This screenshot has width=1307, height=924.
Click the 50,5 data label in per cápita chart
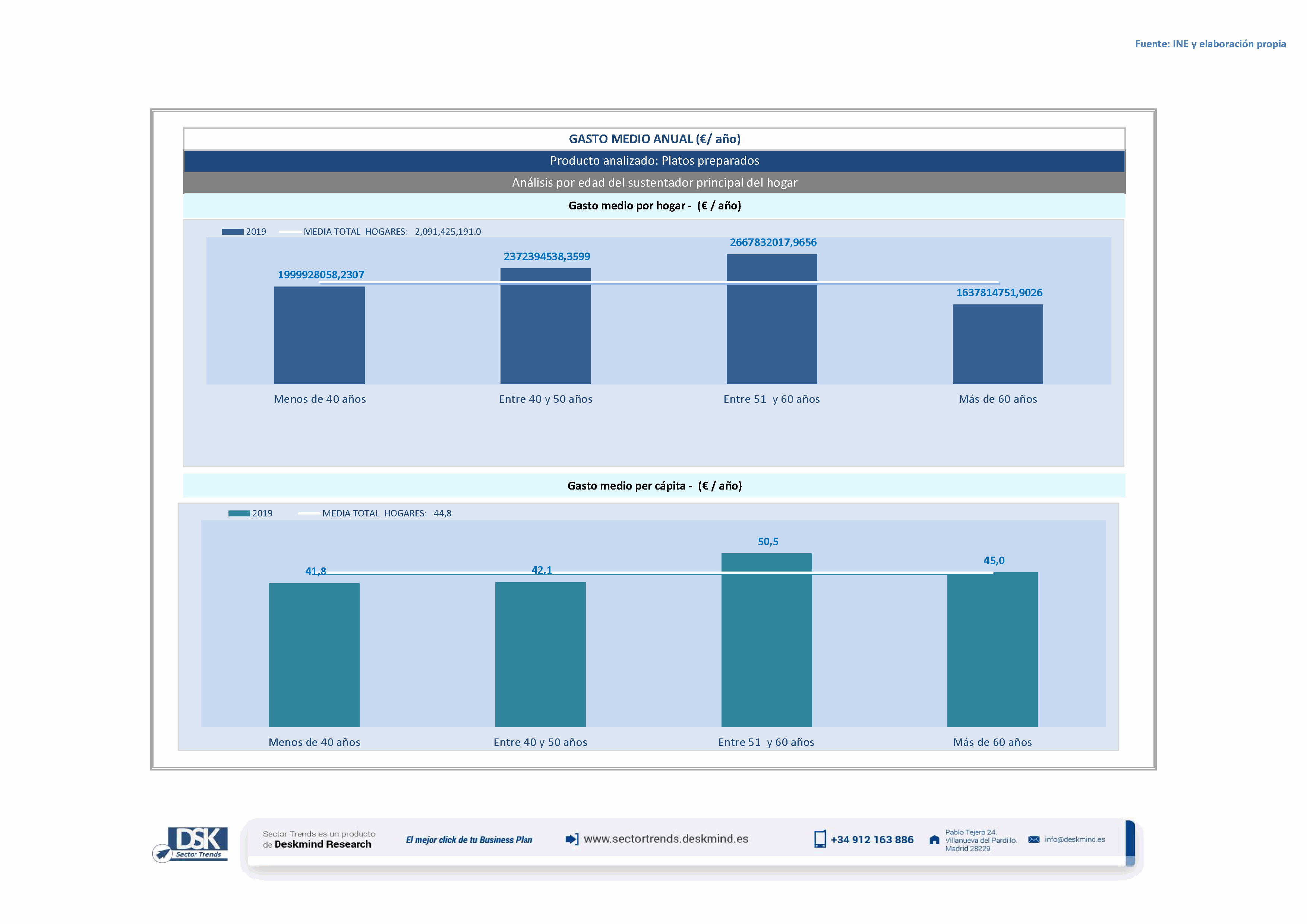767,542
